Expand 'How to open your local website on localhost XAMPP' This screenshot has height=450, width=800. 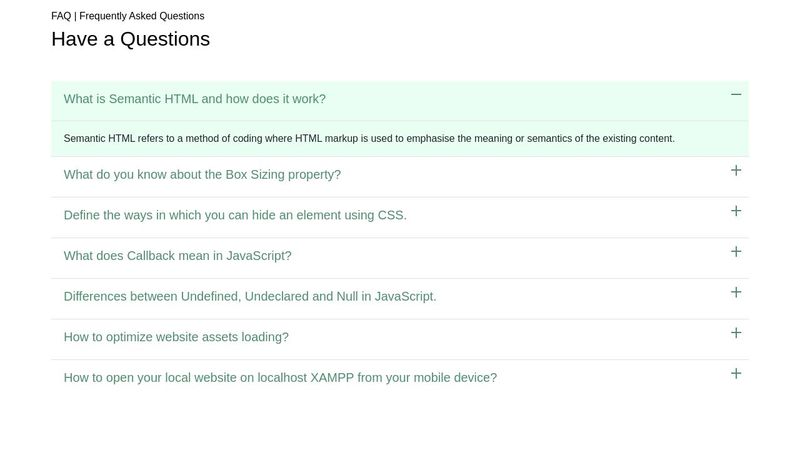tap(280, 378)
